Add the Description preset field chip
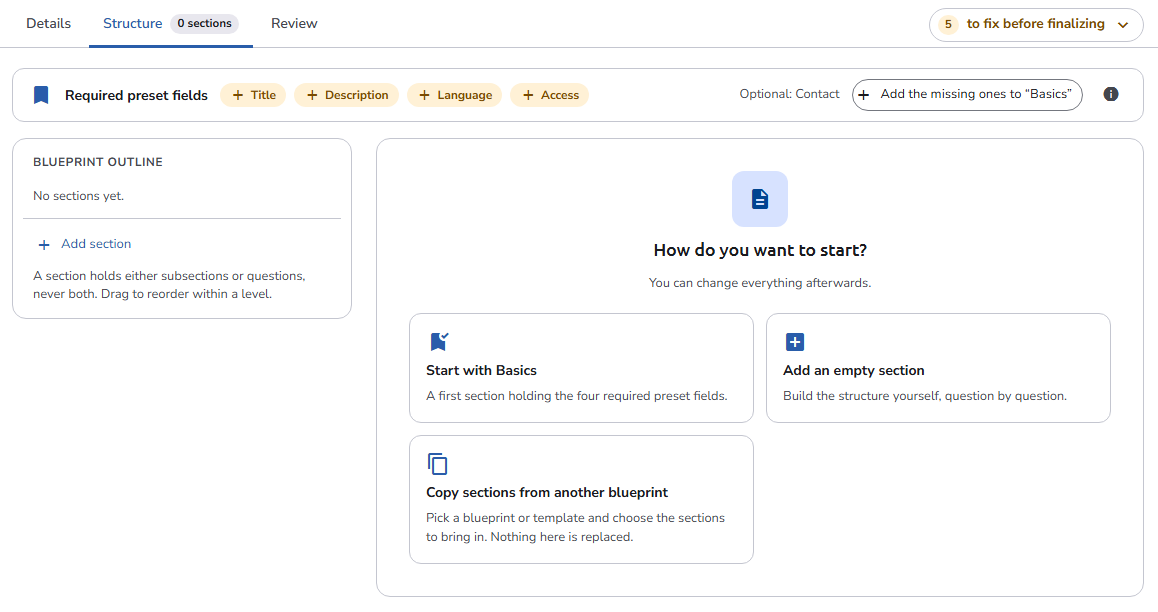The image size is (1158, 612). click(346, 95)
